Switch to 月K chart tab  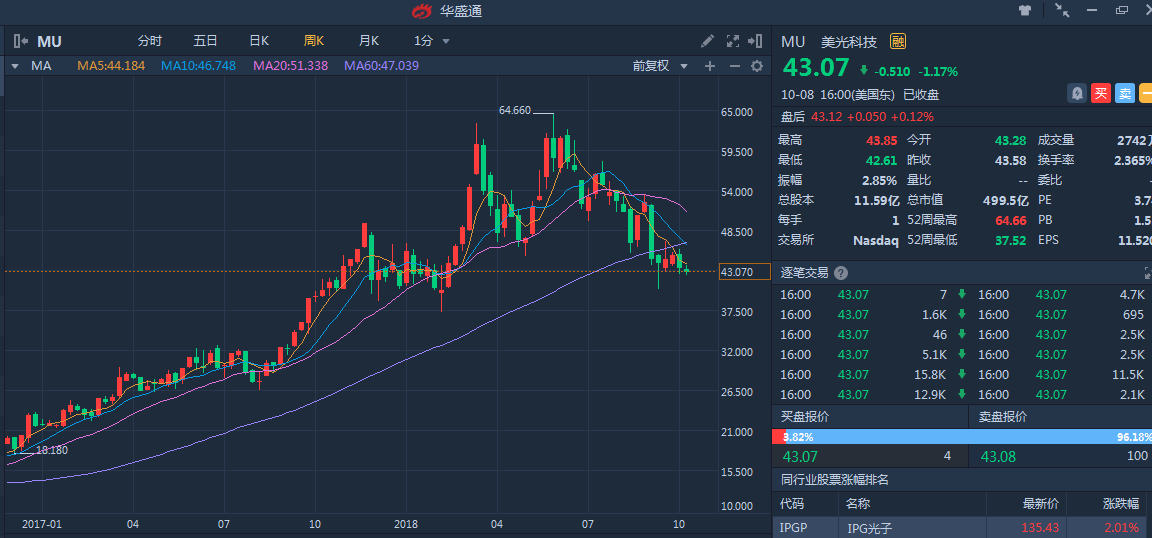pyautogui.click(x=369, y=41)
